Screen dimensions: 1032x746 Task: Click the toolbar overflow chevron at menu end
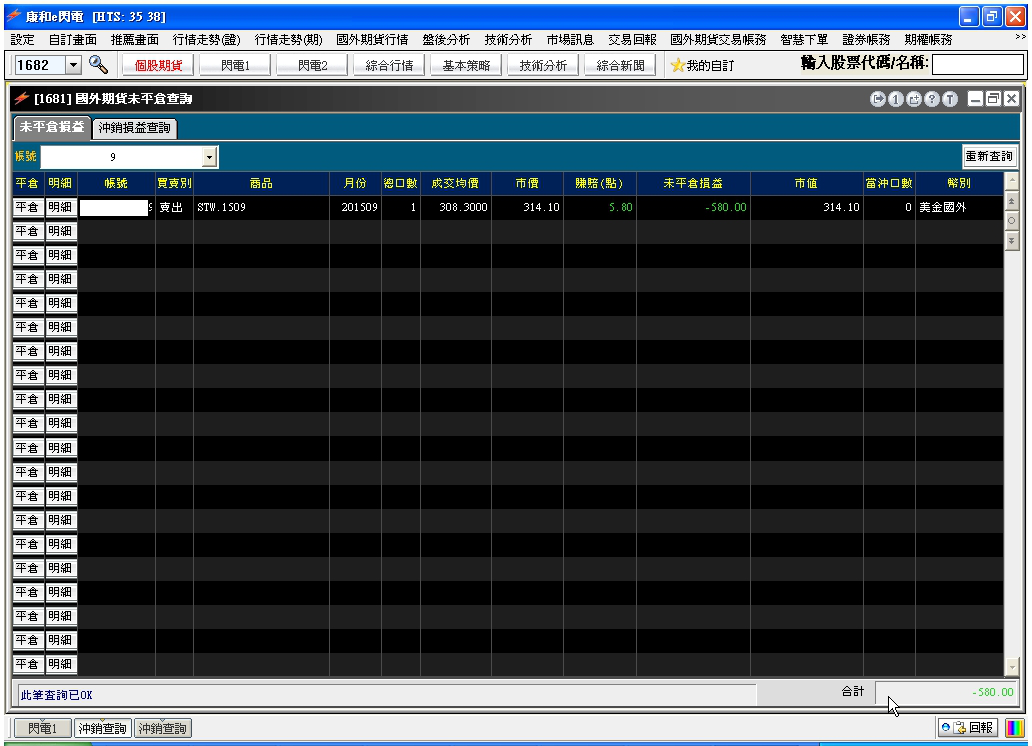pos(1019,38)
